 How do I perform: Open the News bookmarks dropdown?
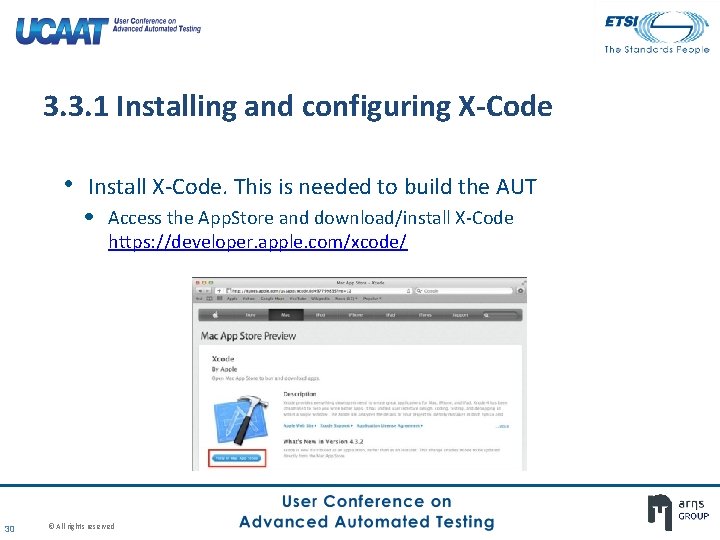(x=346, y=298)
